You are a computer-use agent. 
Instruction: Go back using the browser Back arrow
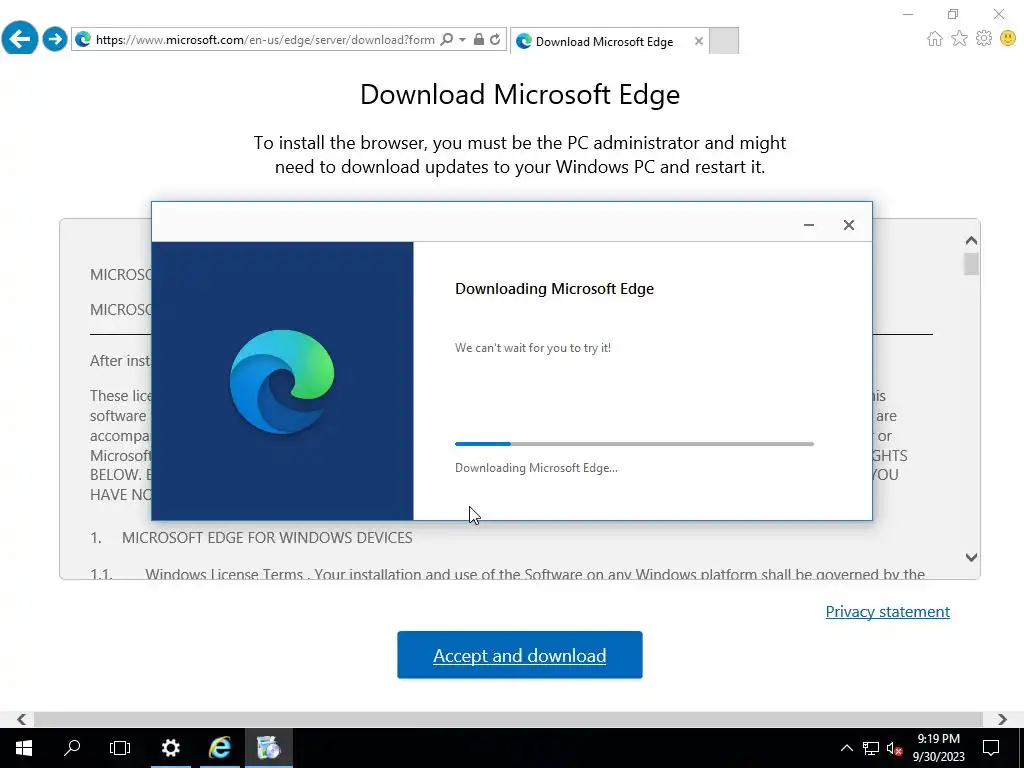(x=20, y=39)
